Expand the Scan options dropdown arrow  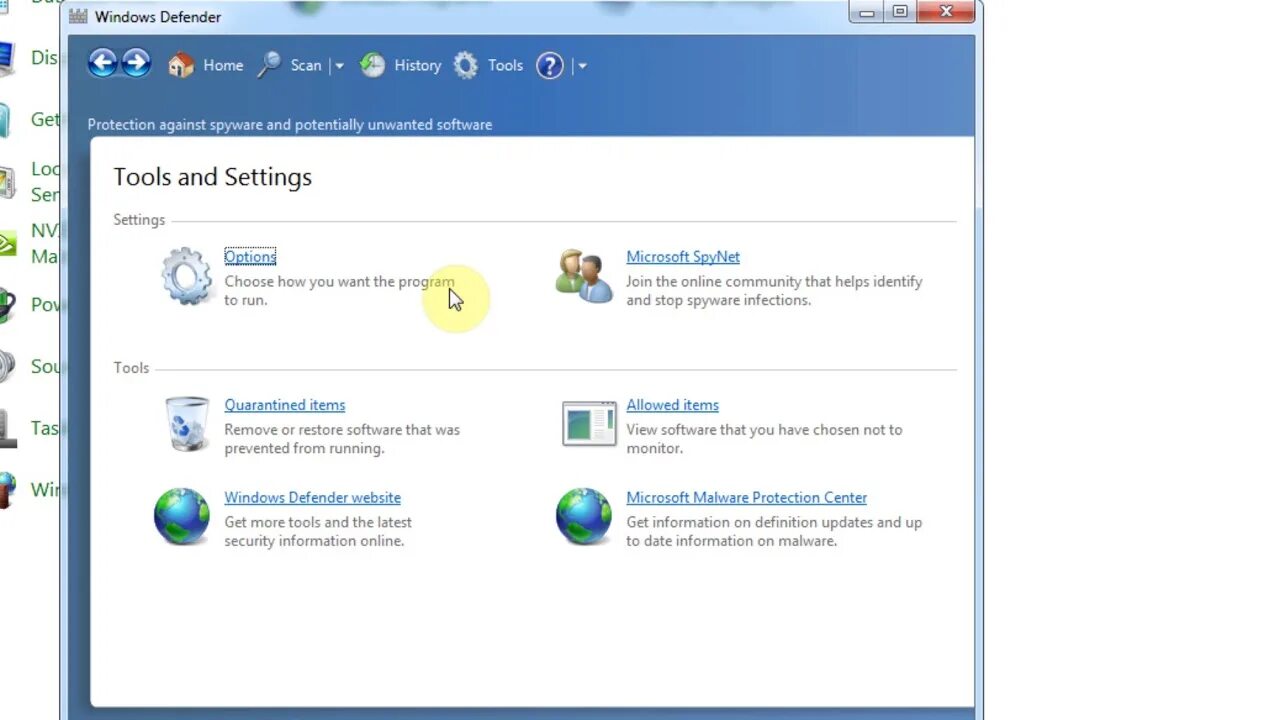click(x=339, y=66)
